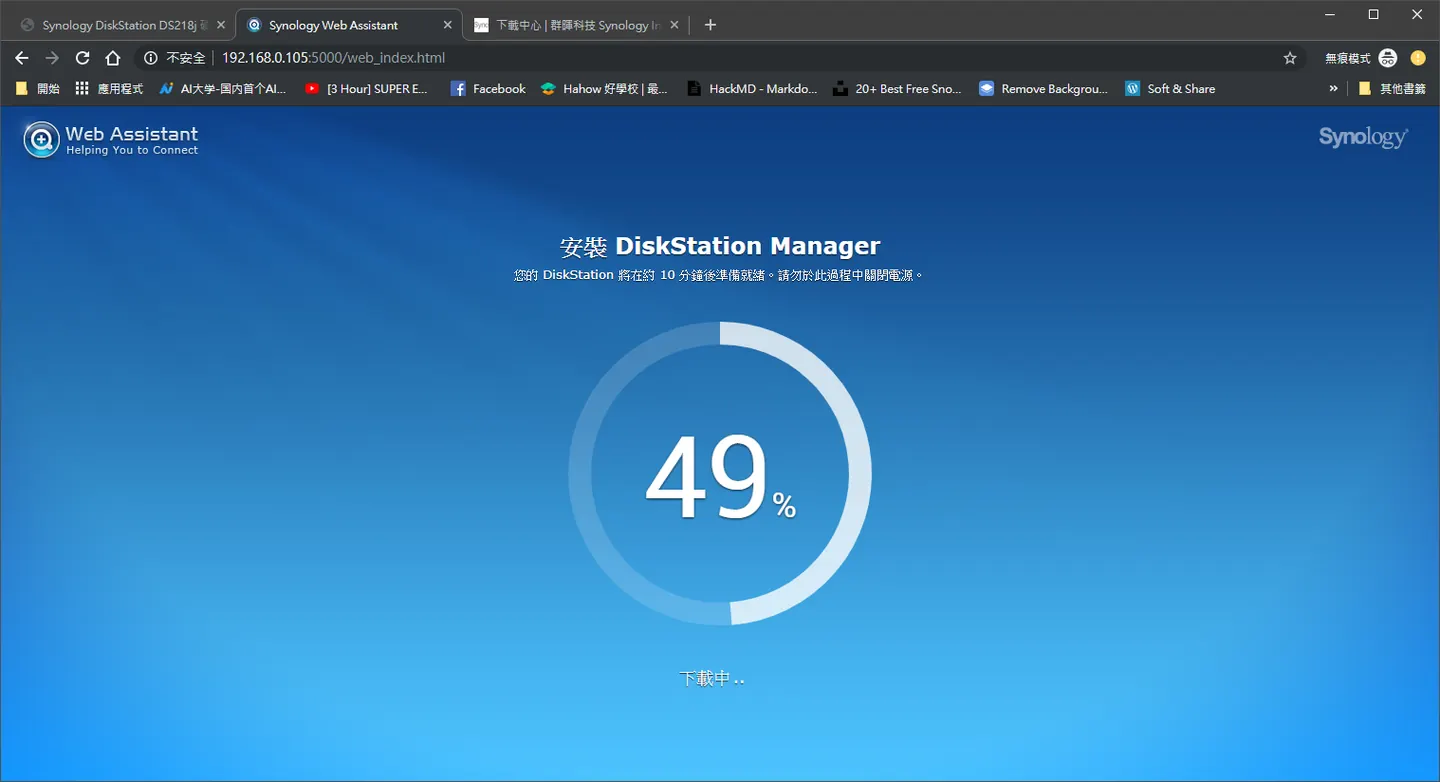1440x782 pixels.
Task: Click the Web Assistant magnifier logo icon
Action: [41, 139]
